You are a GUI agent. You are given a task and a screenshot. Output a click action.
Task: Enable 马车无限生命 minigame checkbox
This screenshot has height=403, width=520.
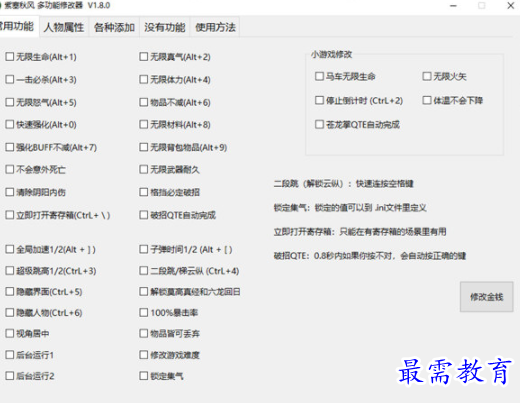pos(319,76)
